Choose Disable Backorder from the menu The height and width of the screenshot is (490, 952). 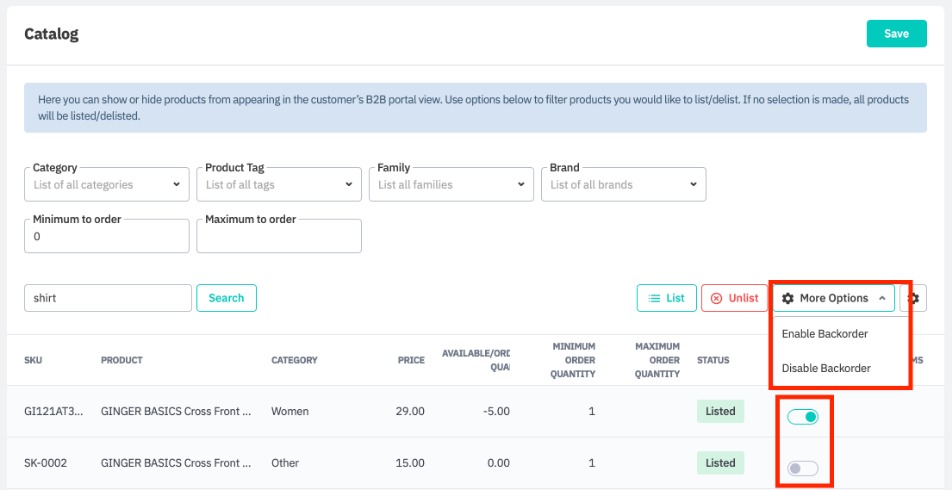click(x=826, y=368)
